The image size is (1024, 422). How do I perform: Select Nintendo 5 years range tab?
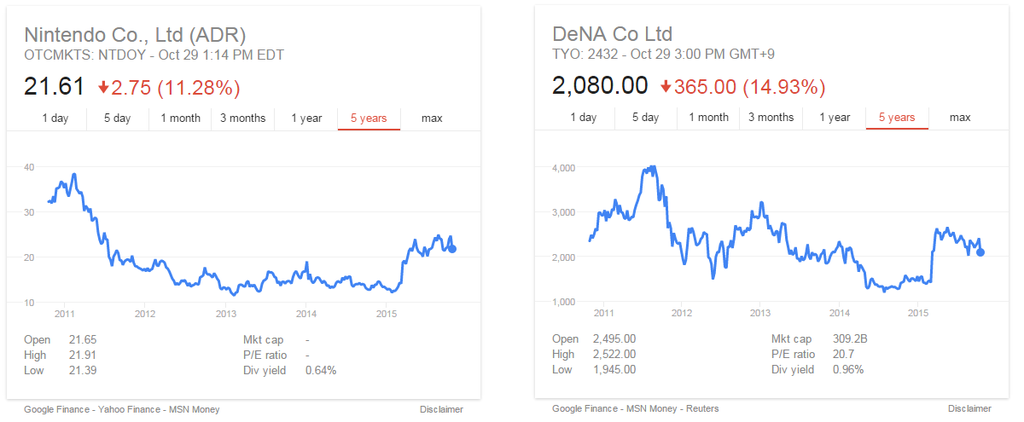coord(368,118)
